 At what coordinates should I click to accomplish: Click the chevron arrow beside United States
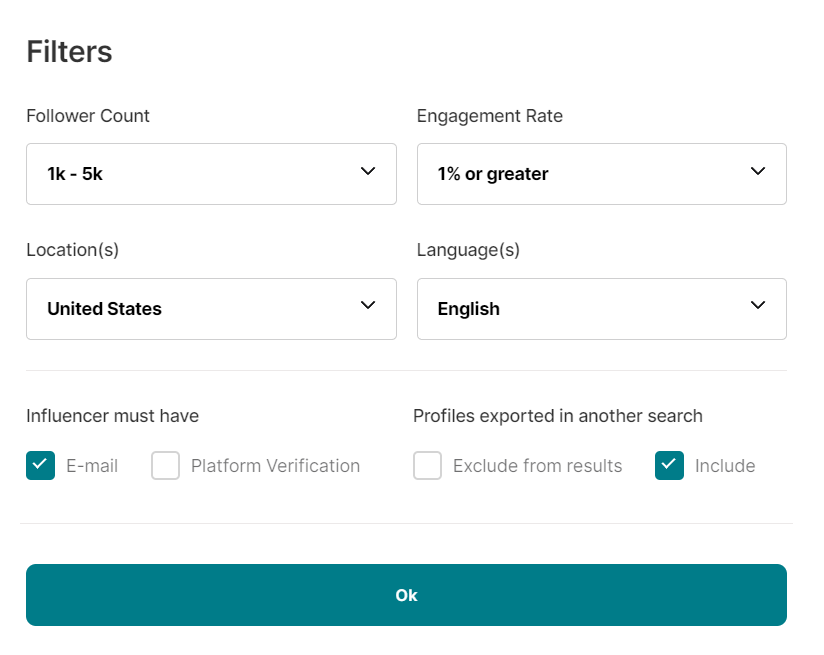[x=368, y=305]
